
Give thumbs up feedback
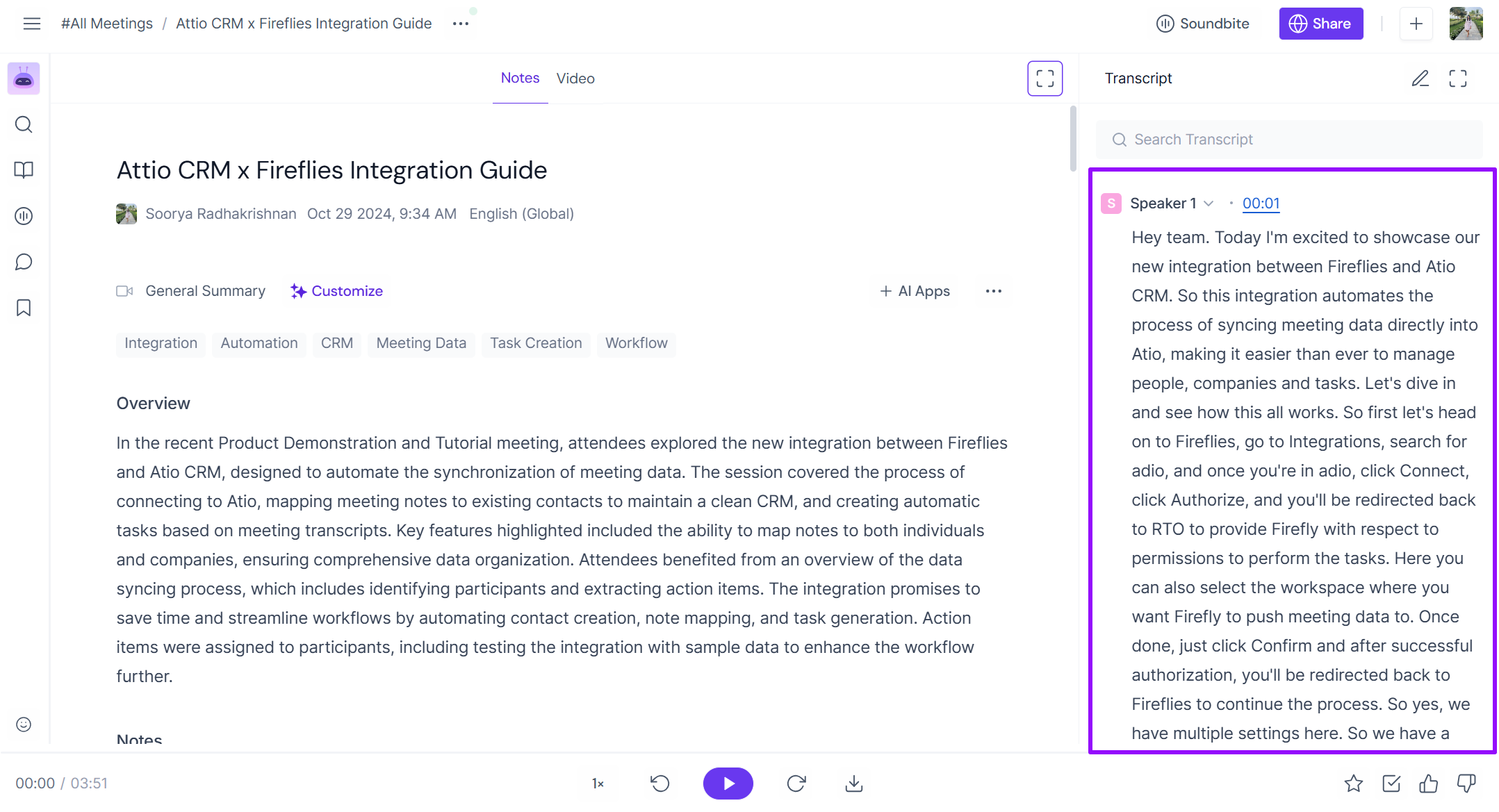[1428, 784]
